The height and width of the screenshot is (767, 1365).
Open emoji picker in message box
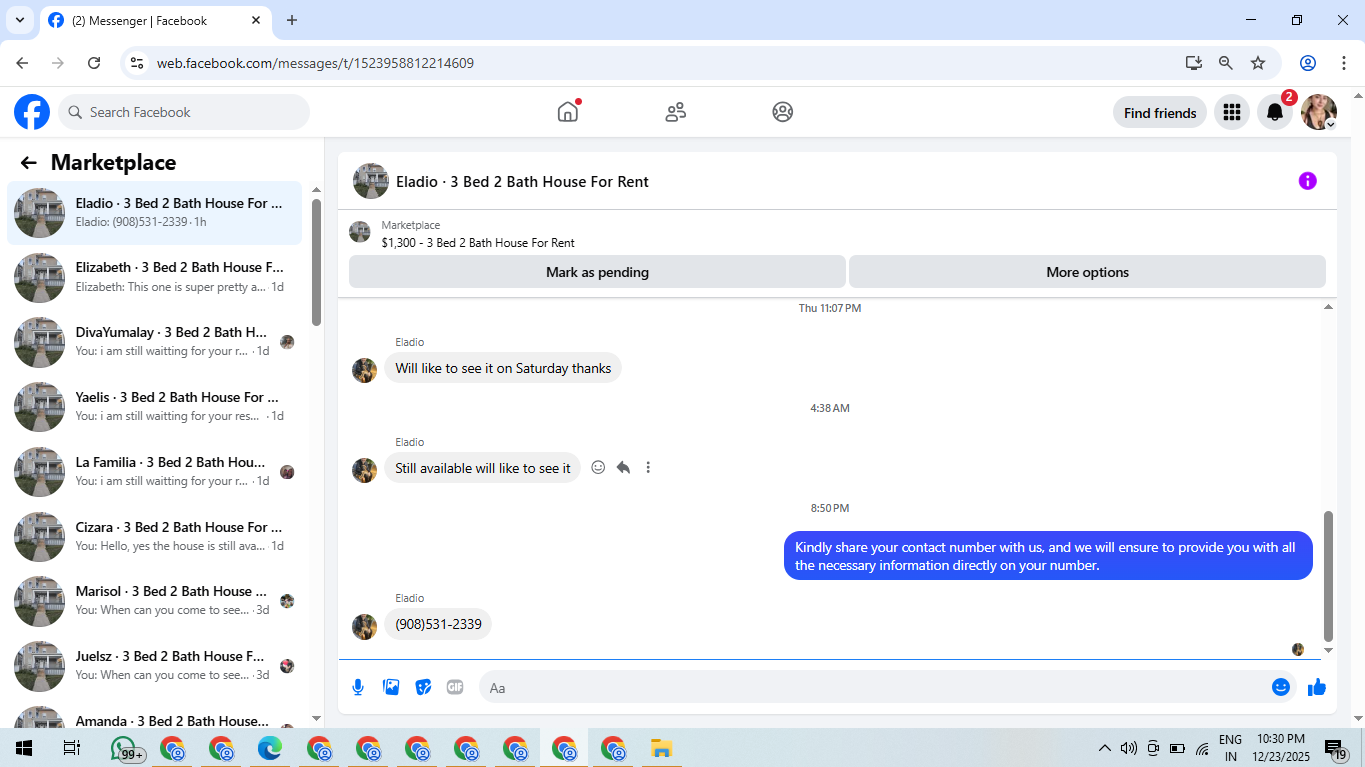point(1281,687)
